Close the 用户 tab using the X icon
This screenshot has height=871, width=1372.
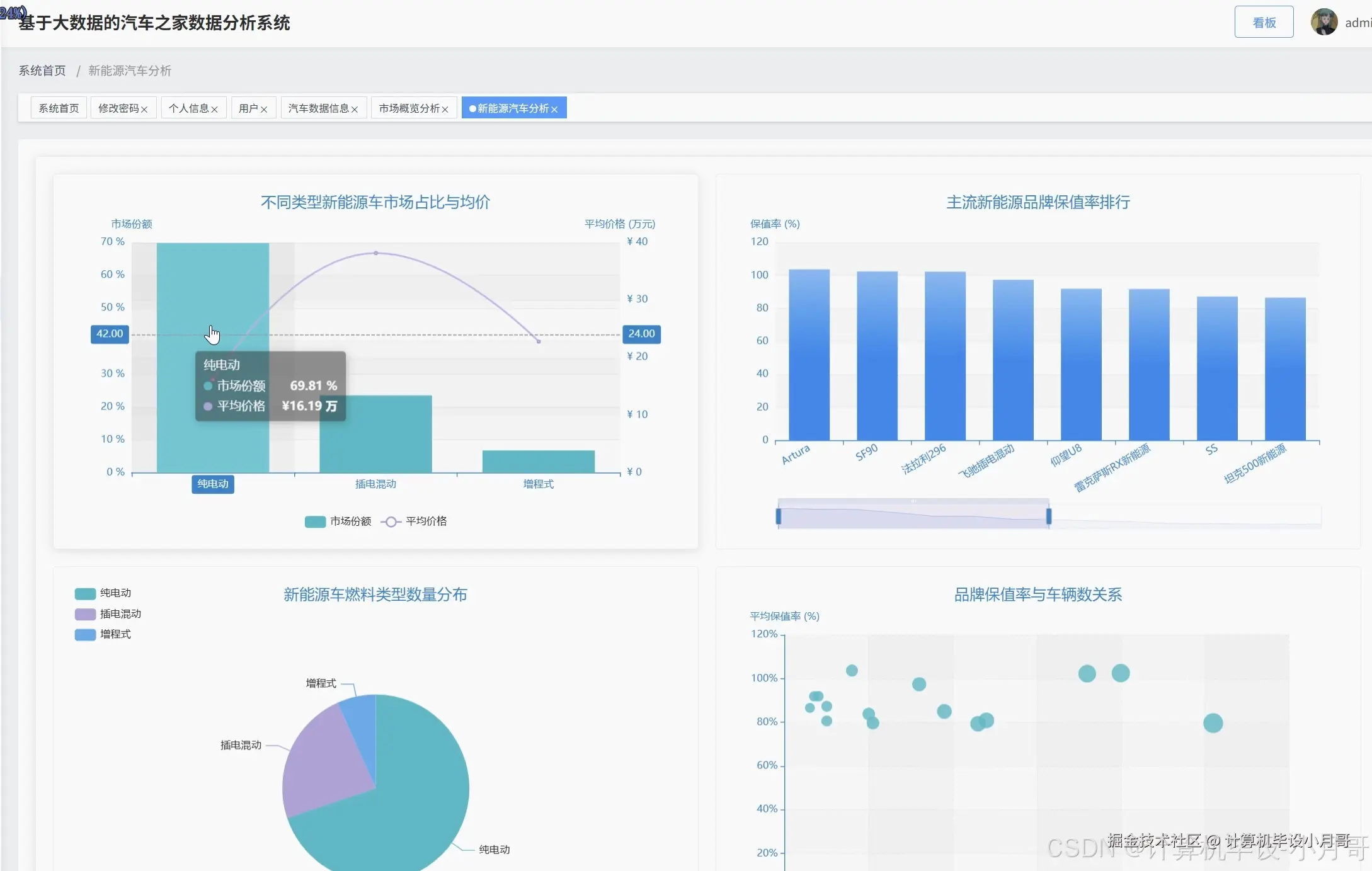[264, 110]
